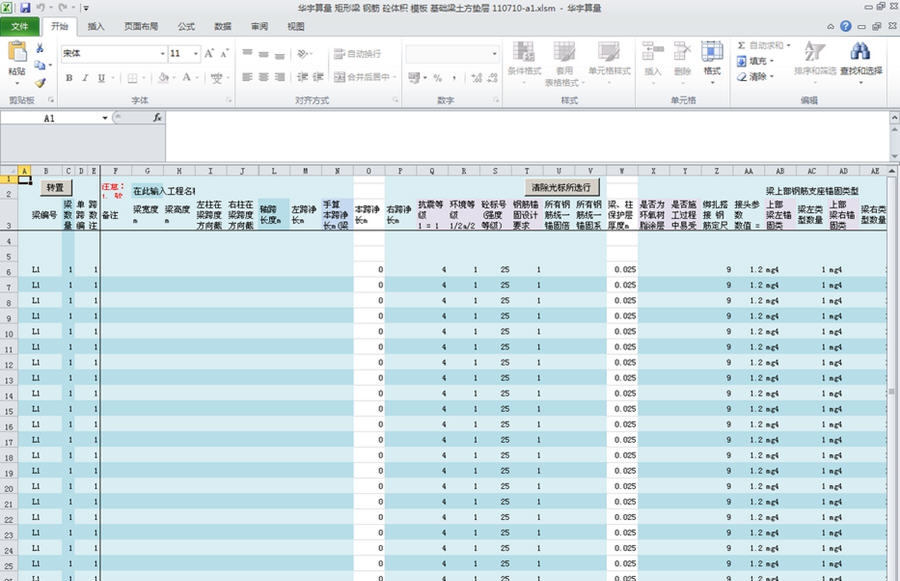Click the 清除光标所选行 button
The width and height of the screenshot is (900, 581).
click(561, 187)
